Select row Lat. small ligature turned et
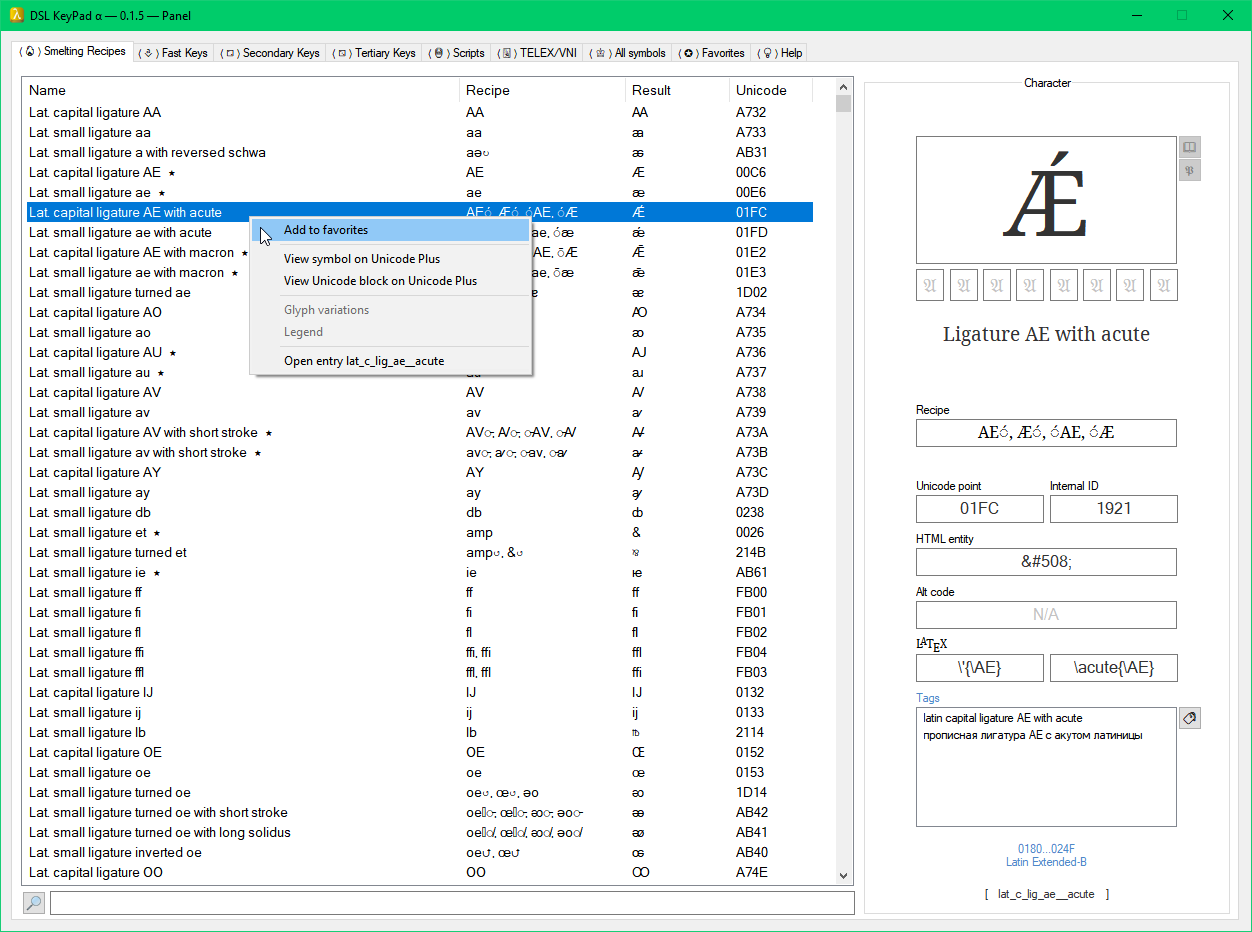 [x=419, y=552]
